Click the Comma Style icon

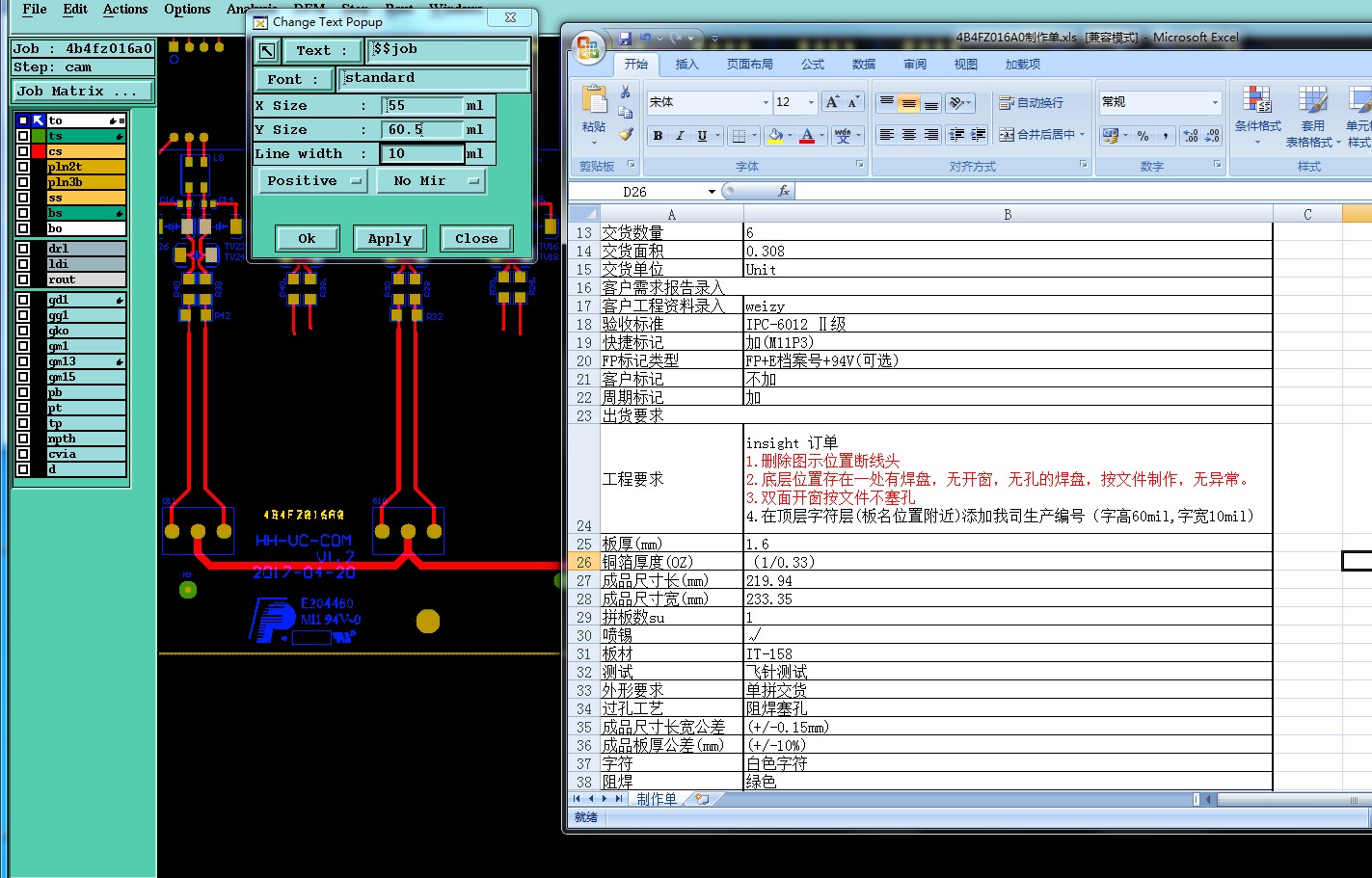click(1165, 136)
